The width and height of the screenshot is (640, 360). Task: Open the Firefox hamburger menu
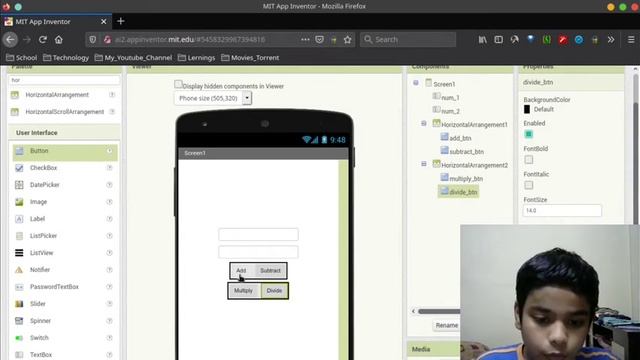631,40
